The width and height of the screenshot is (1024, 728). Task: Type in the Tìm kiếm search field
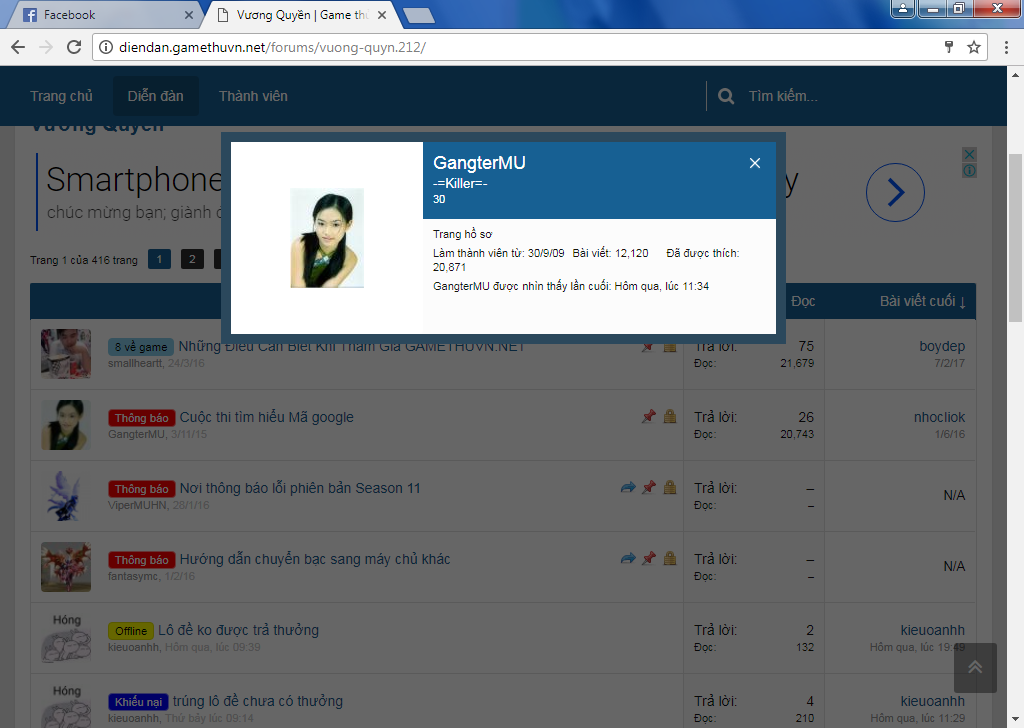860,96
